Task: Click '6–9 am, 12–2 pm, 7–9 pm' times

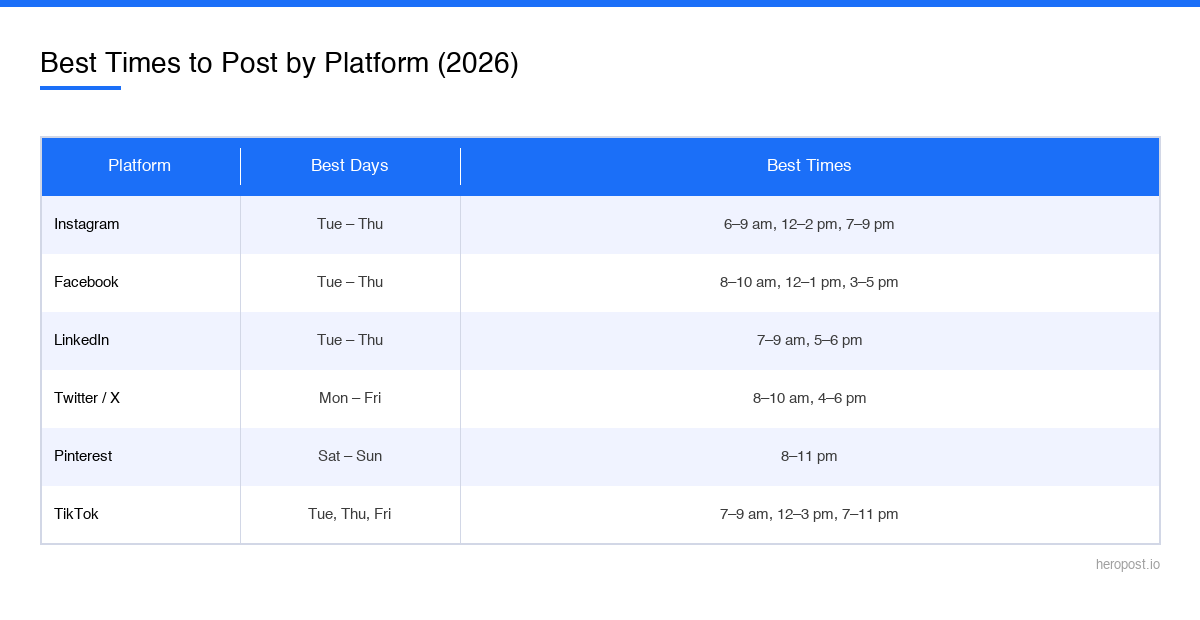Action: click(x=809, y=225)
